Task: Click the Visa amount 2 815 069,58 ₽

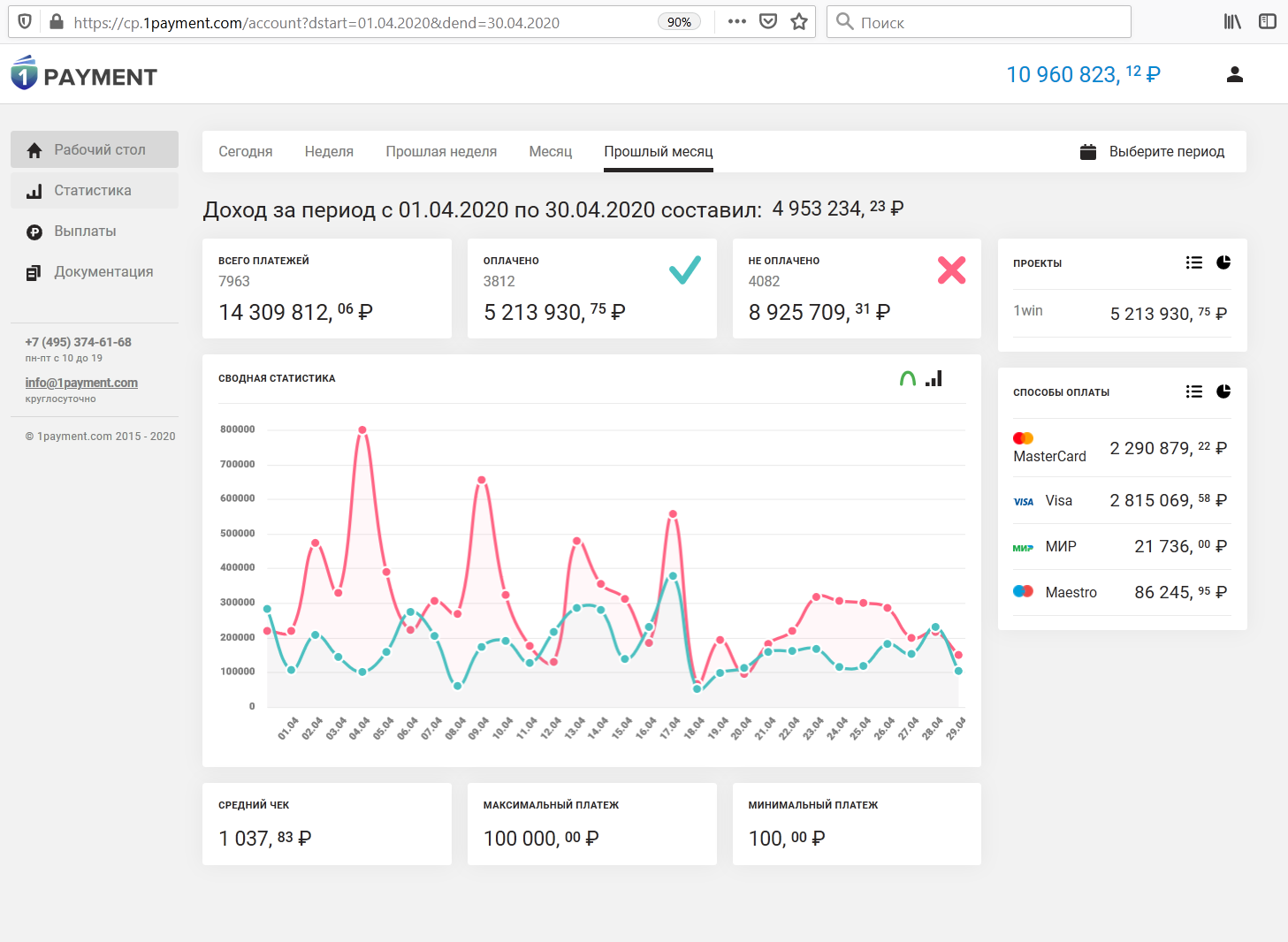Action: click(x=1169, y=501)
